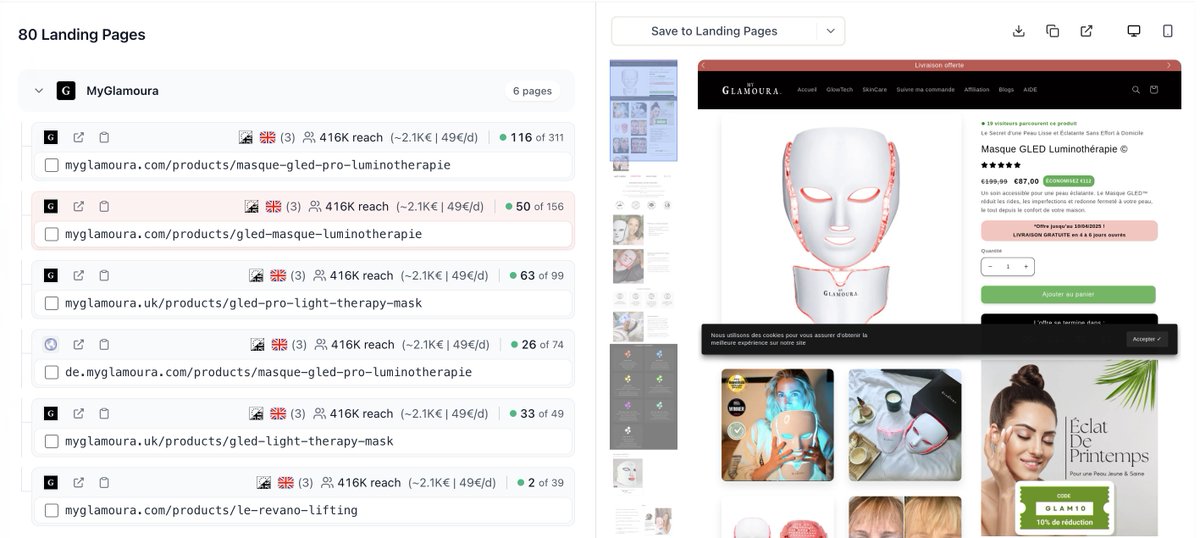Viewport: 1200px width, 538px height.
Task: Click the search icon in Glamoura header
Action: [x=1135, y=89]
